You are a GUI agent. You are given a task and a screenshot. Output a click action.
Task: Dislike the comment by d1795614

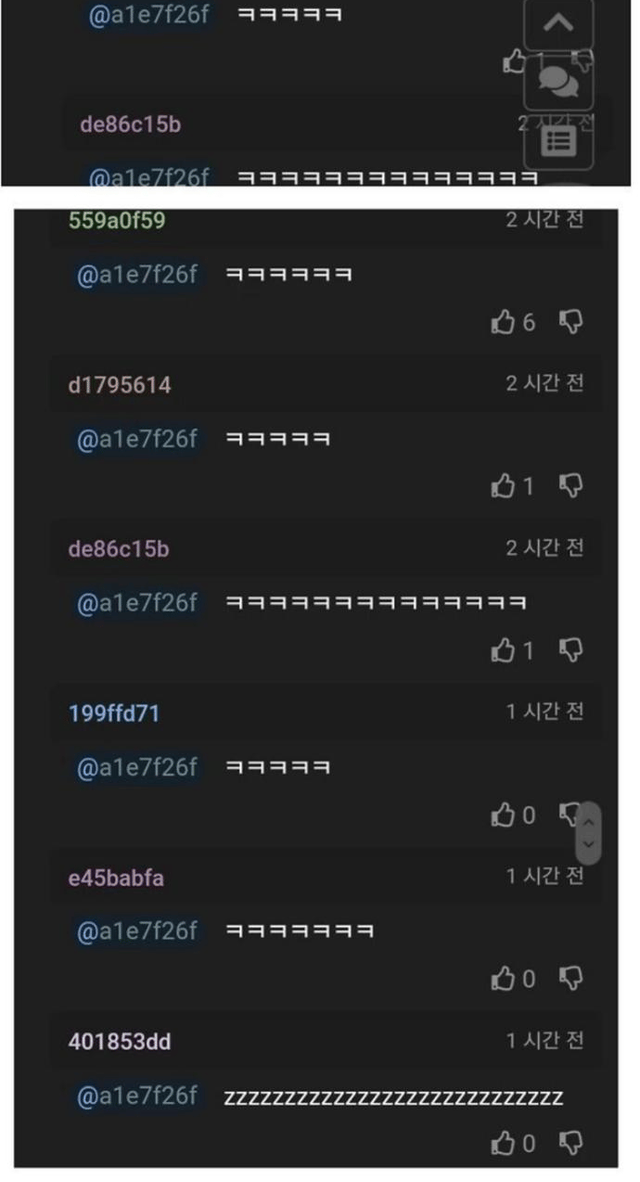571,486
